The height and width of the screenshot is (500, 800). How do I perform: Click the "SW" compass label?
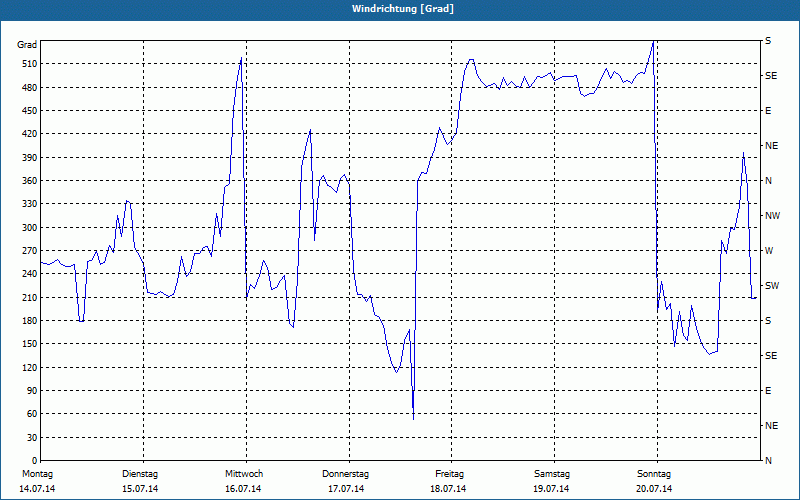coord(772,286)
